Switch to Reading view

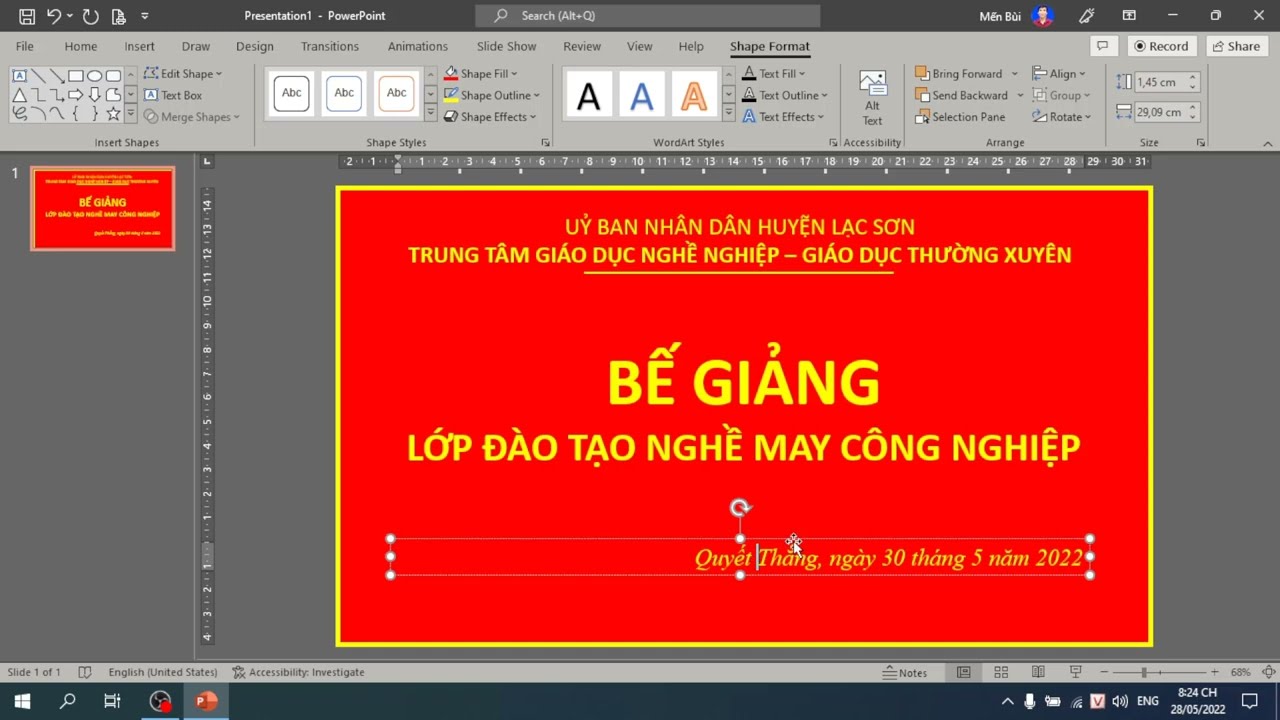1038,672
